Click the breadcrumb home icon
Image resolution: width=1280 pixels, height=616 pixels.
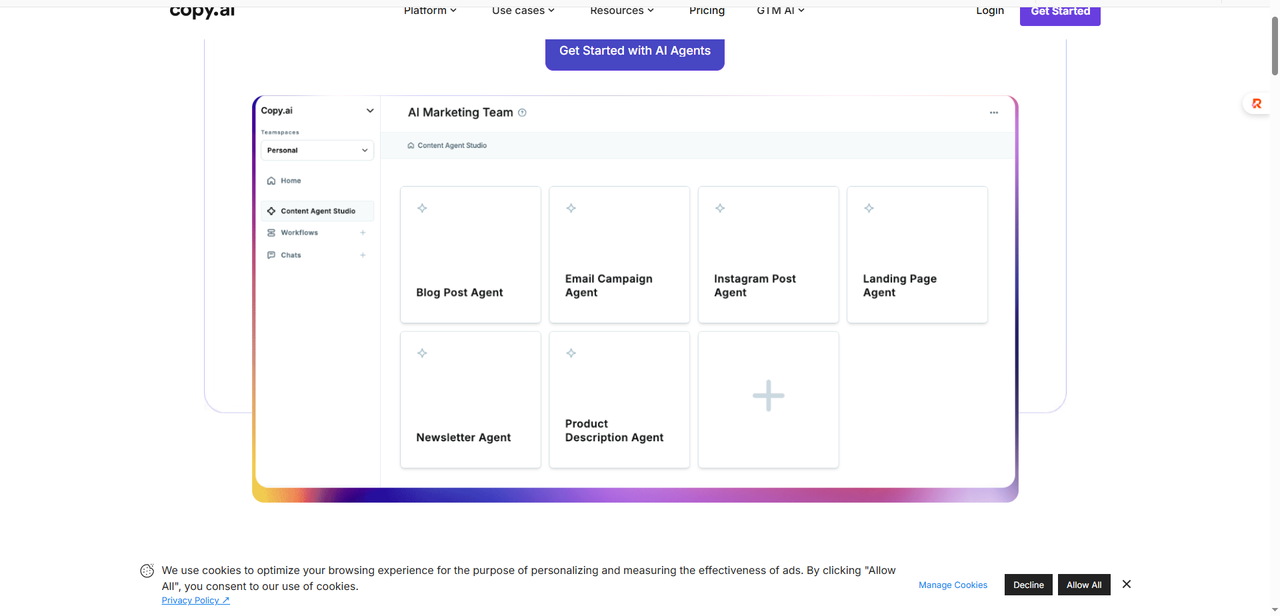point(411,146)
